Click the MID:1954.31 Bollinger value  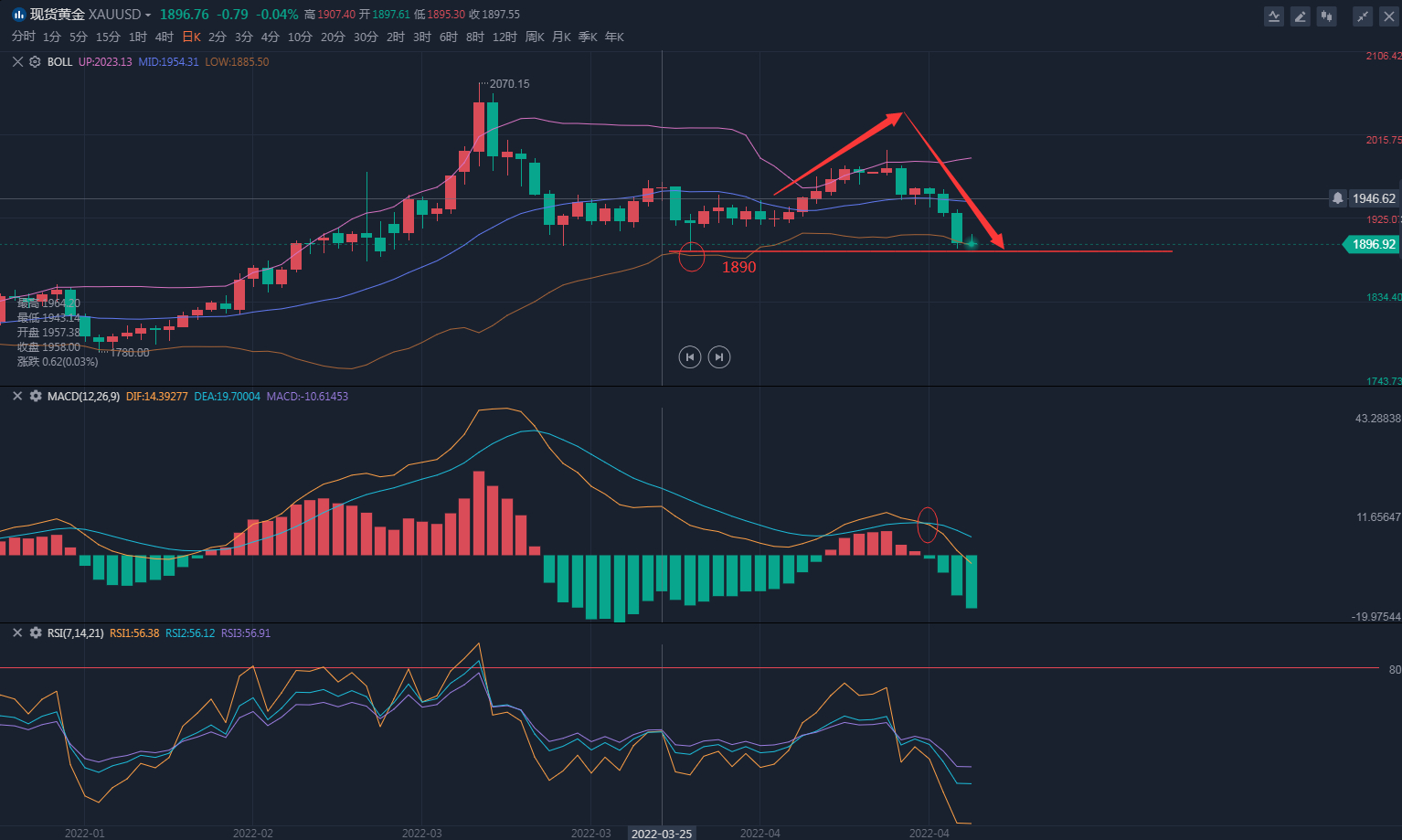(168, 62)
